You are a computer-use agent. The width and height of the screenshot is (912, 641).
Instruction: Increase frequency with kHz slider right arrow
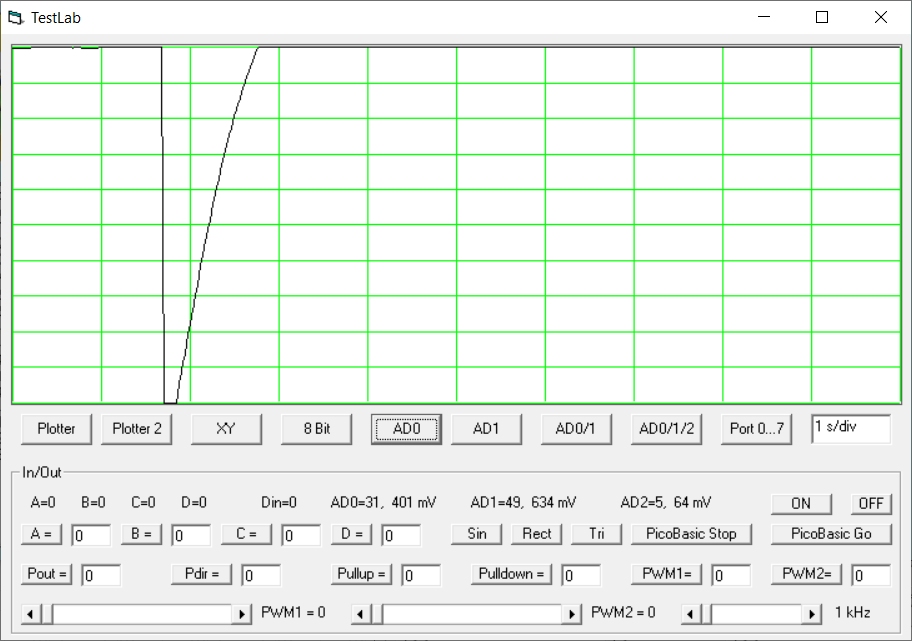[x=812, y=613]
